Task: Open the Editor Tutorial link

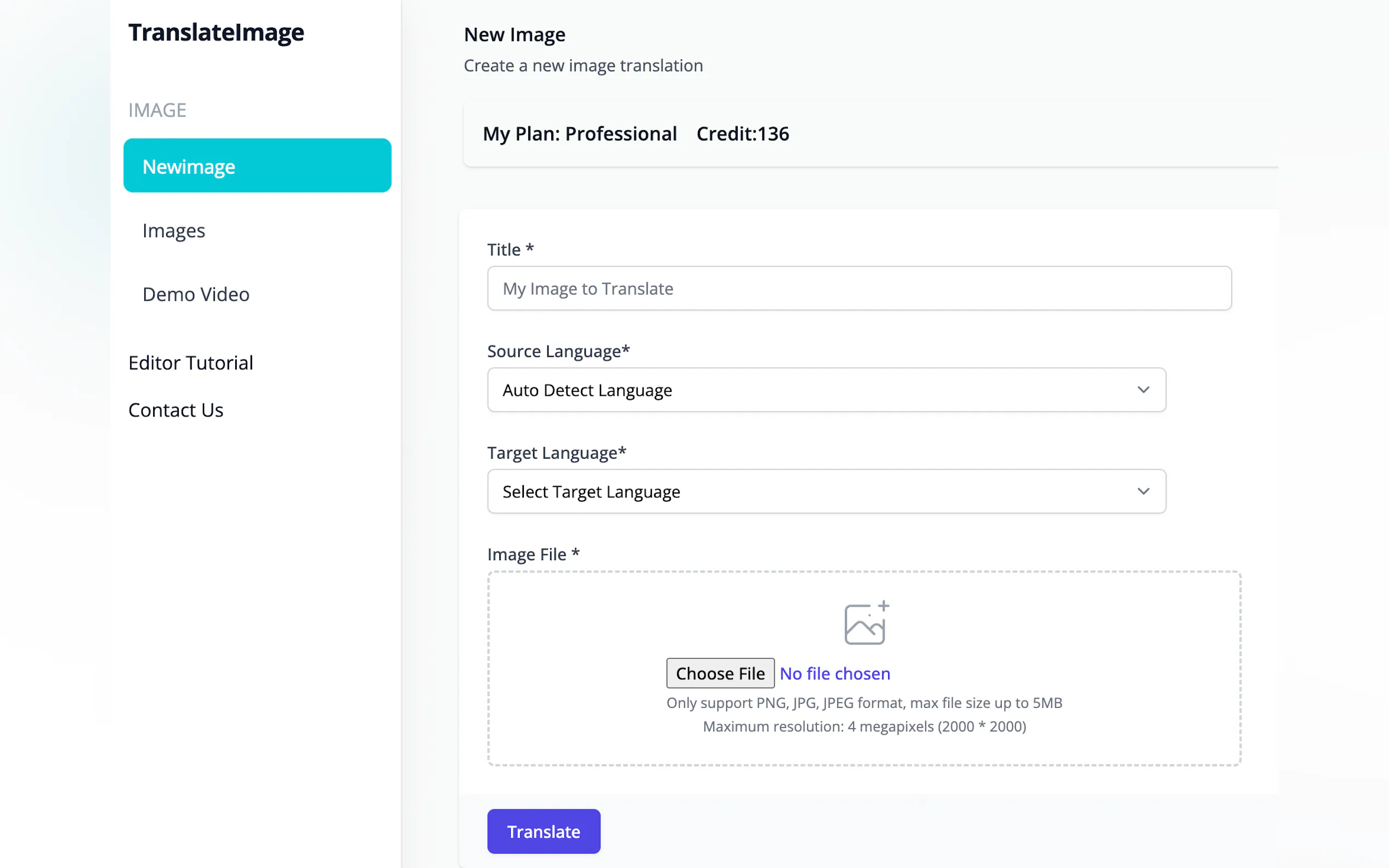Action: click(x=191, y=363)
